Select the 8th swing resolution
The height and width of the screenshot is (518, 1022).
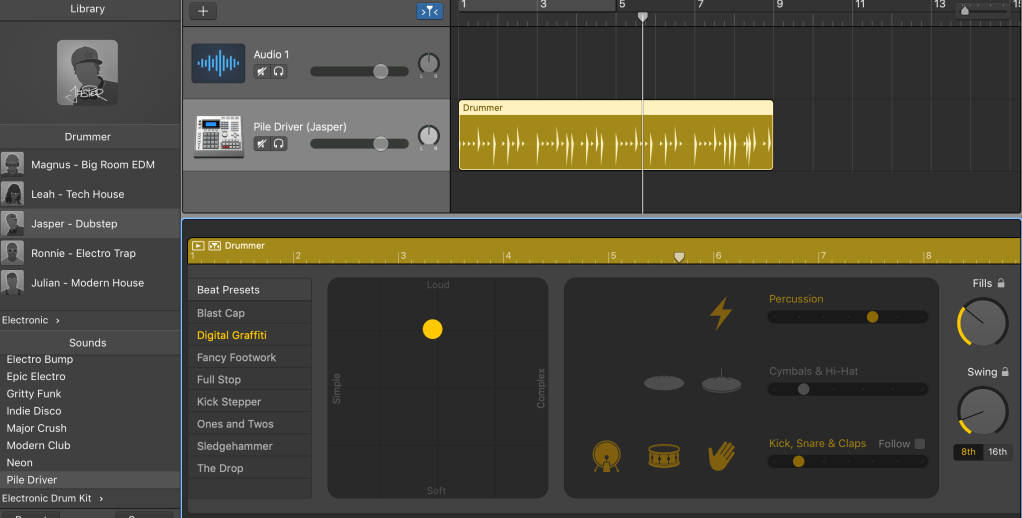968,452
